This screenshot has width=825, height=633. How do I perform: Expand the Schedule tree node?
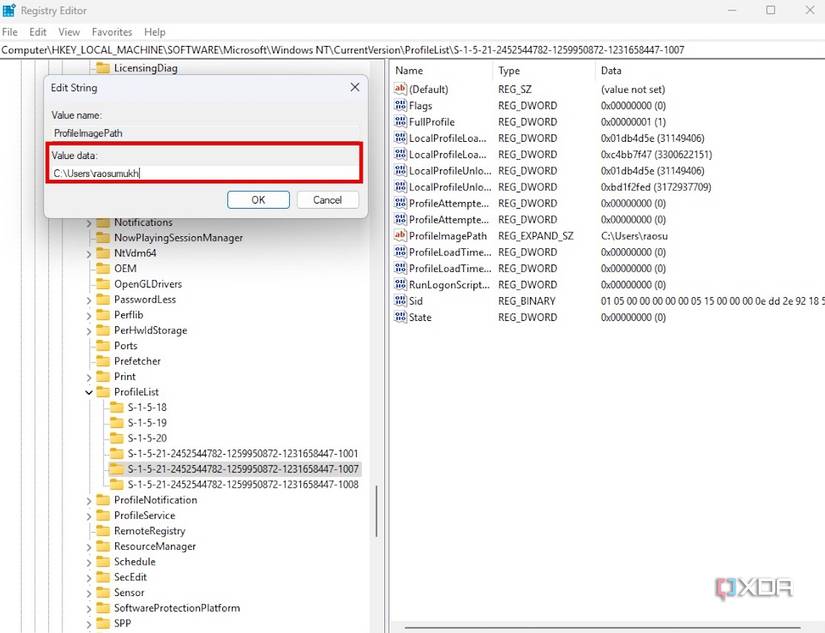pyautogui.click(x=88, y=562)
